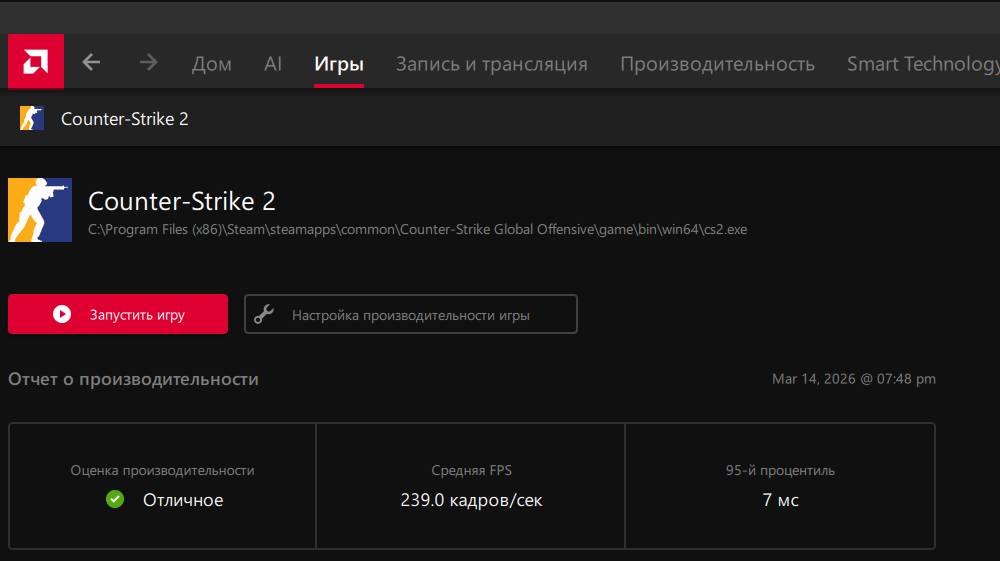
Task: Select the 95-й процентиль stats card
Action: 780,486
